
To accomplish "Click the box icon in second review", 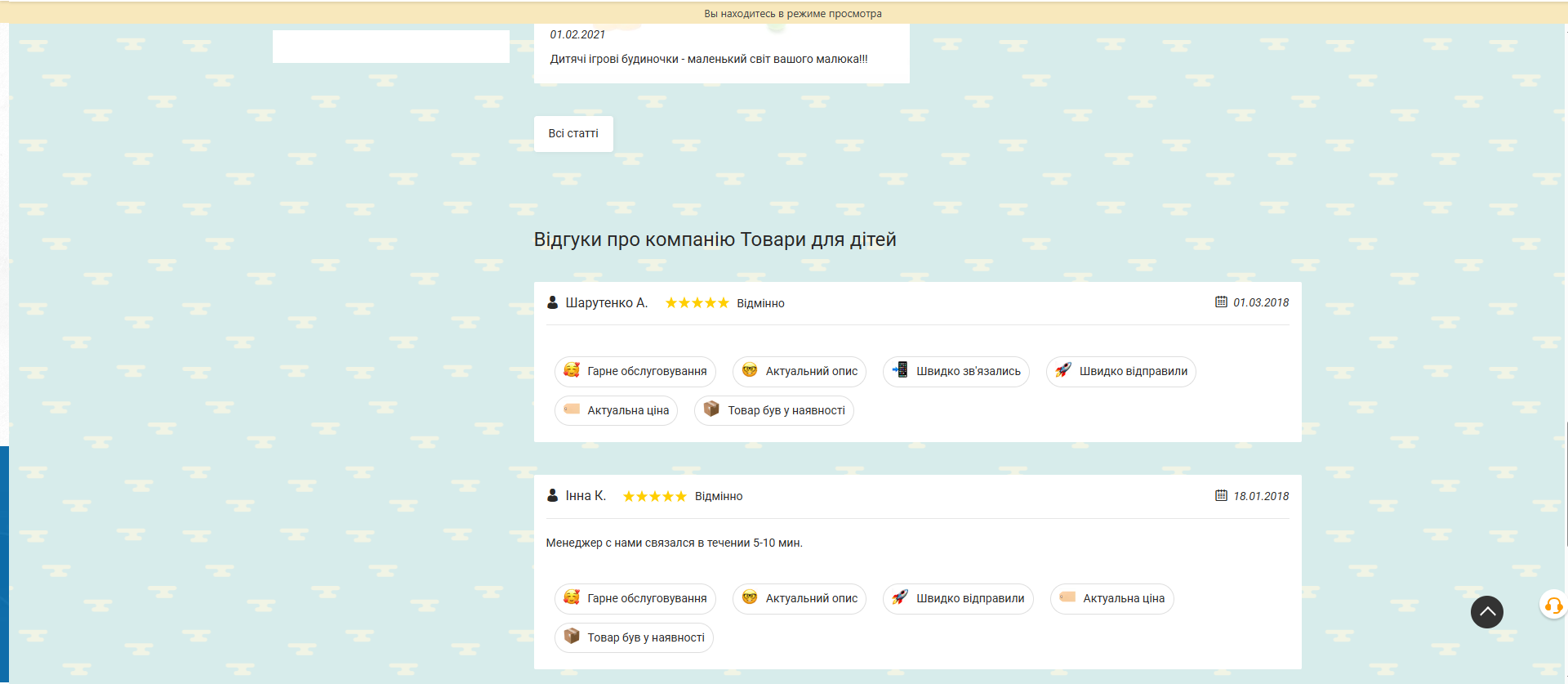I will [x=572, y=636].
